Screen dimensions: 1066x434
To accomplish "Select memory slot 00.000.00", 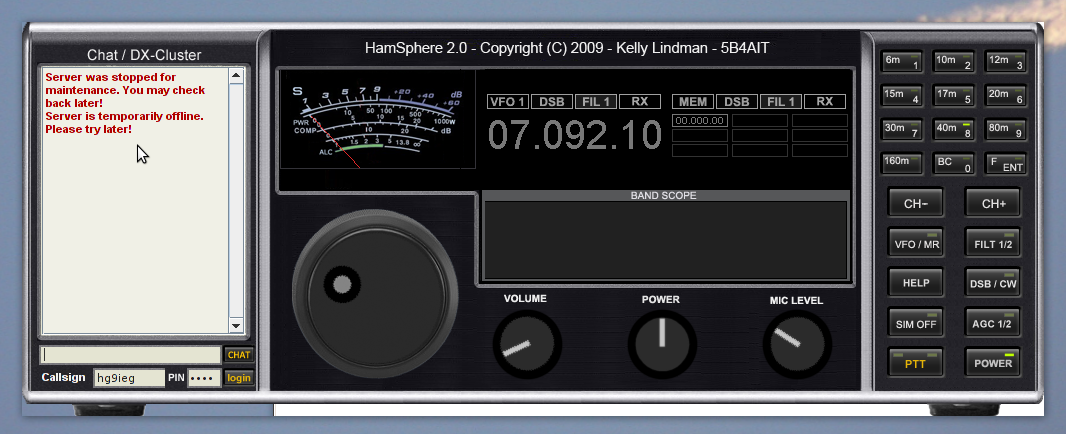I will [x=700, y=120].
